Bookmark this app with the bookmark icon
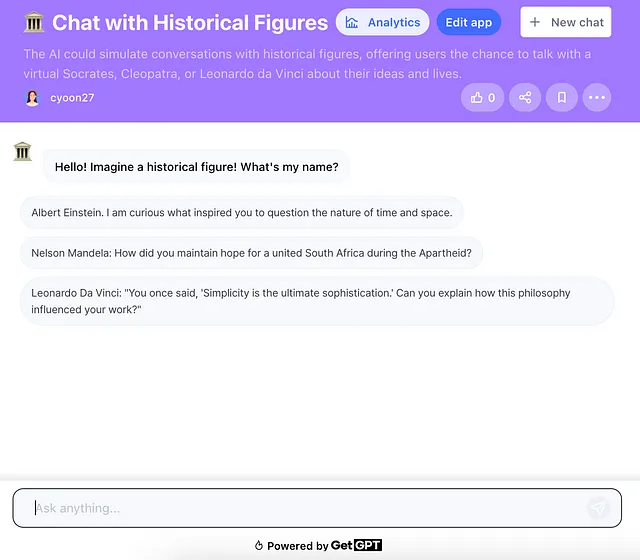 pos(562,98)
